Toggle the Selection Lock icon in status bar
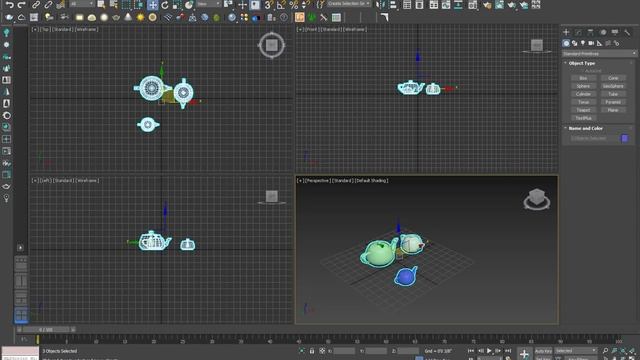The height and width of the screenshot is (360, 640). click(312, 351)
